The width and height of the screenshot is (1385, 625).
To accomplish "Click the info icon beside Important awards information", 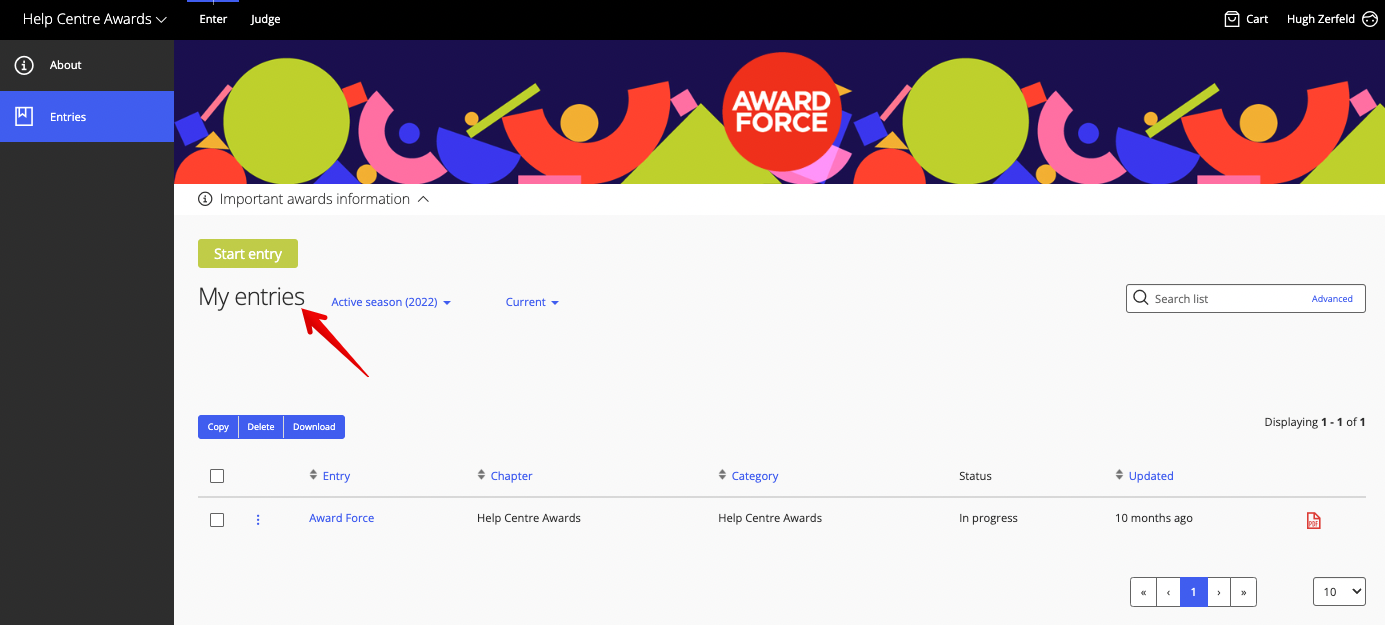I will tap(206, 199).
